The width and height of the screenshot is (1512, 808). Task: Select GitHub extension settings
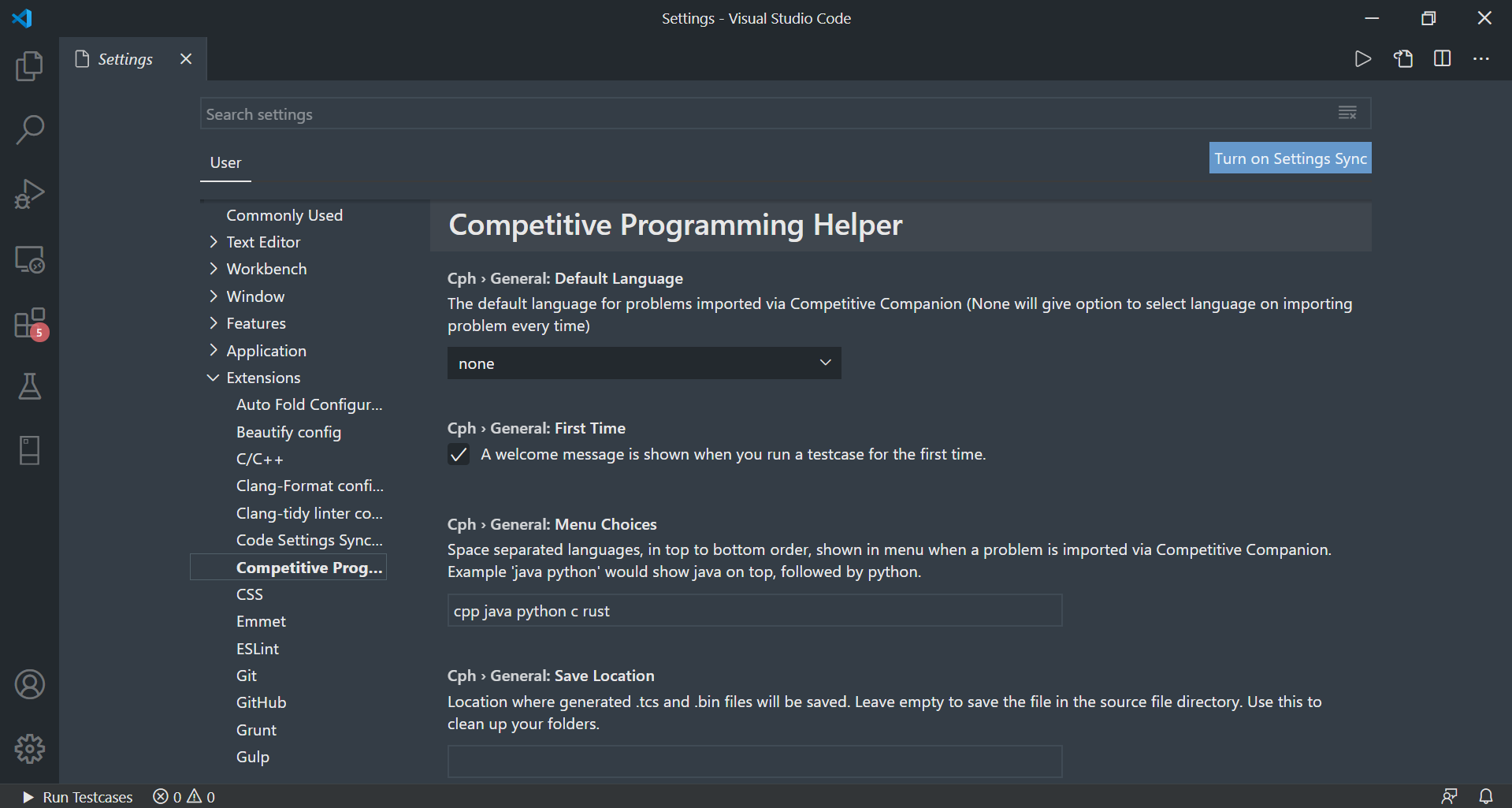point(261,702)
